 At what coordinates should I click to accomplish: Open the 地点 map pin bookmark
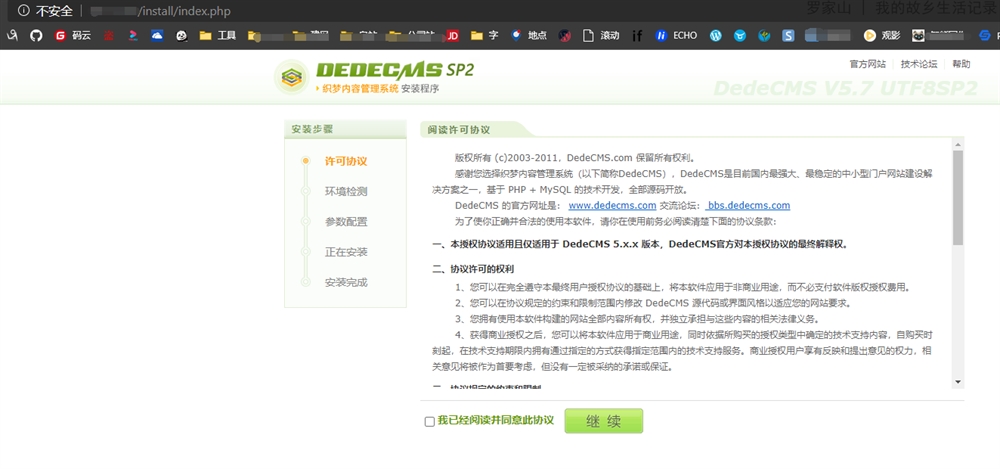[x=529, y=36]
